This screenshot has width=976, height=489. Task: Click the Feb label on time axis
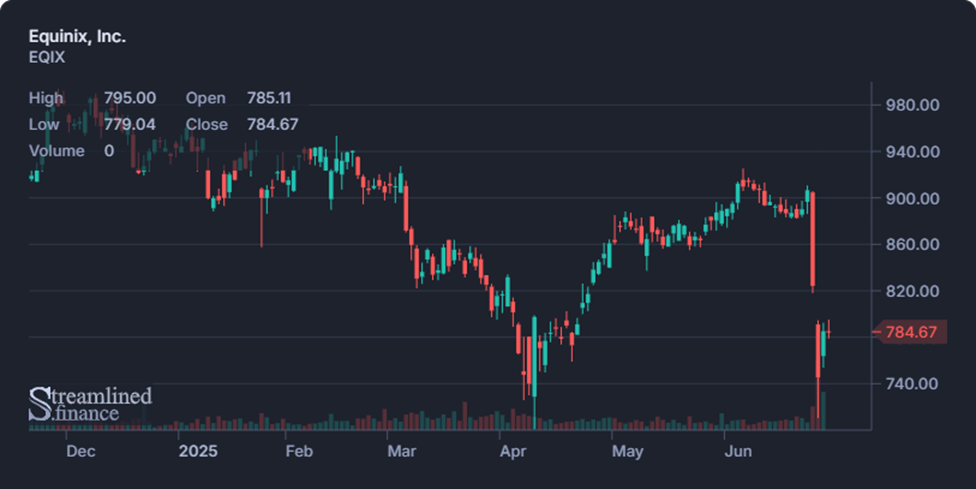coord(299,451)
